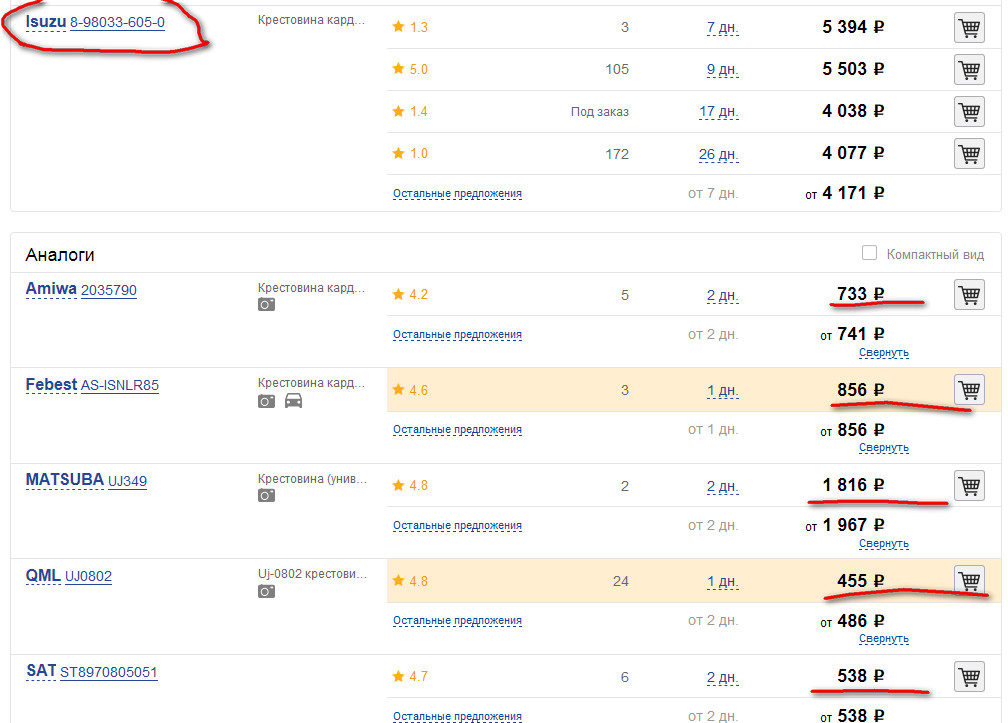Viewport: 1008px width, 723px height.
Task: Click the star rating 1.3 seller
Action: click(410, 27)
